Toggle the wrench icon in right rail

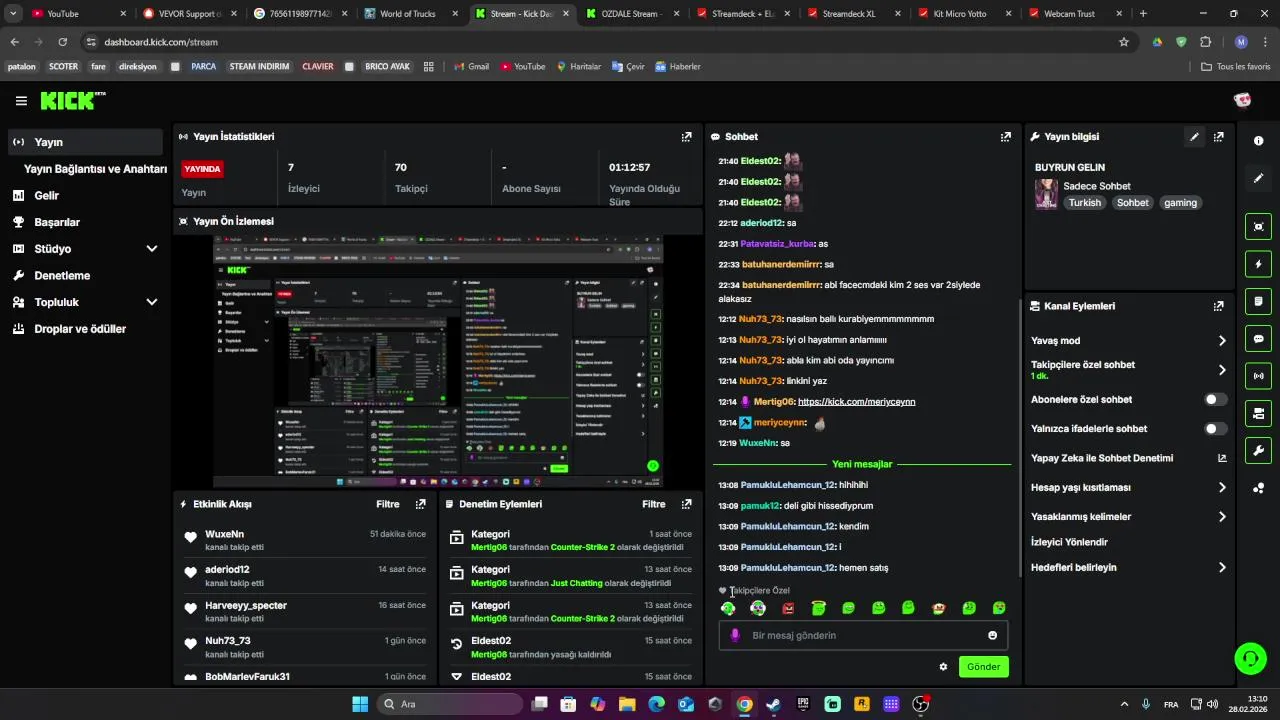[x=1258, y=450]
